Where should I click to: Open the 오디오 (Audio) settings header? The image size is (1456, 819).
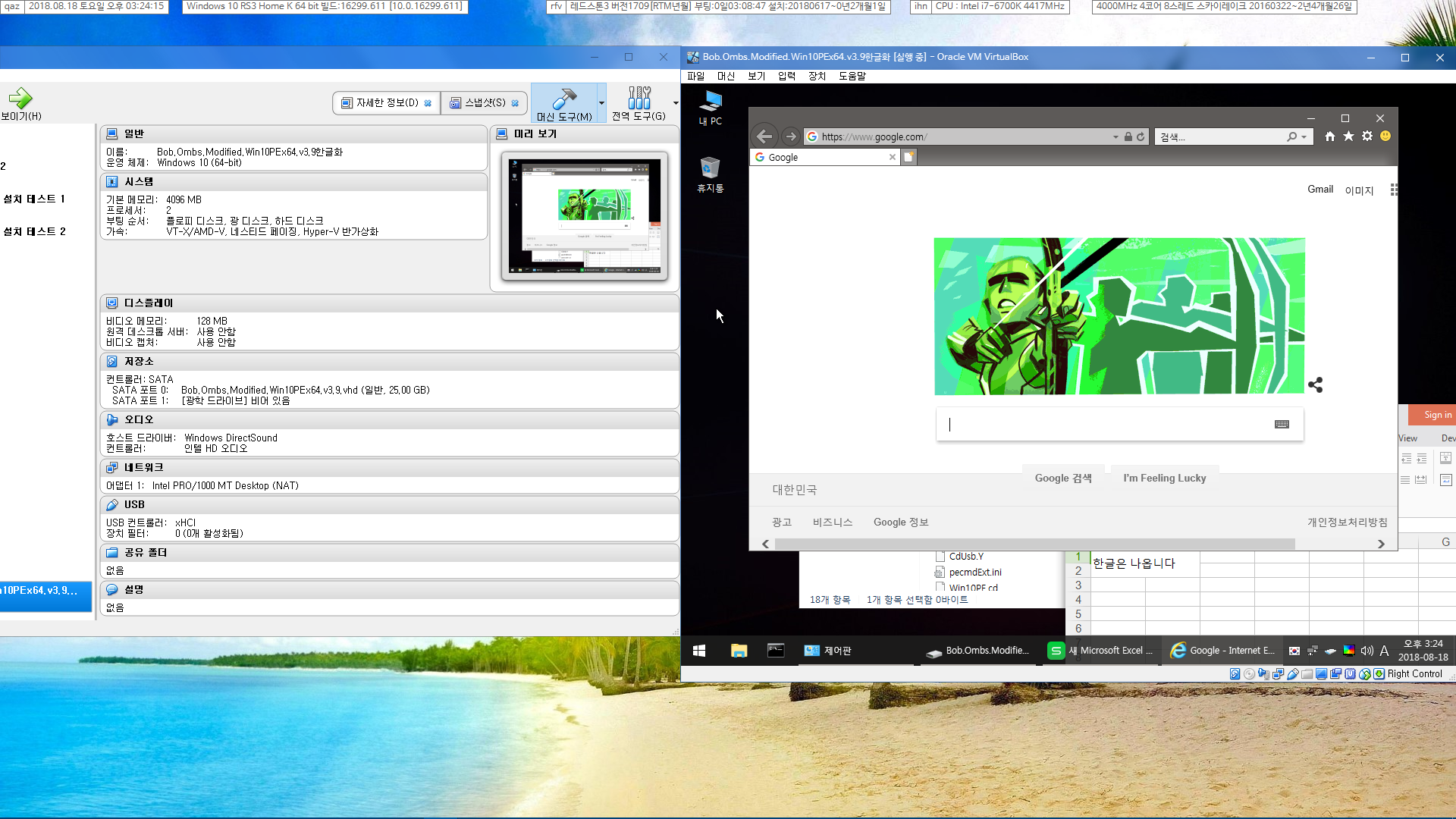coord(389,419)
